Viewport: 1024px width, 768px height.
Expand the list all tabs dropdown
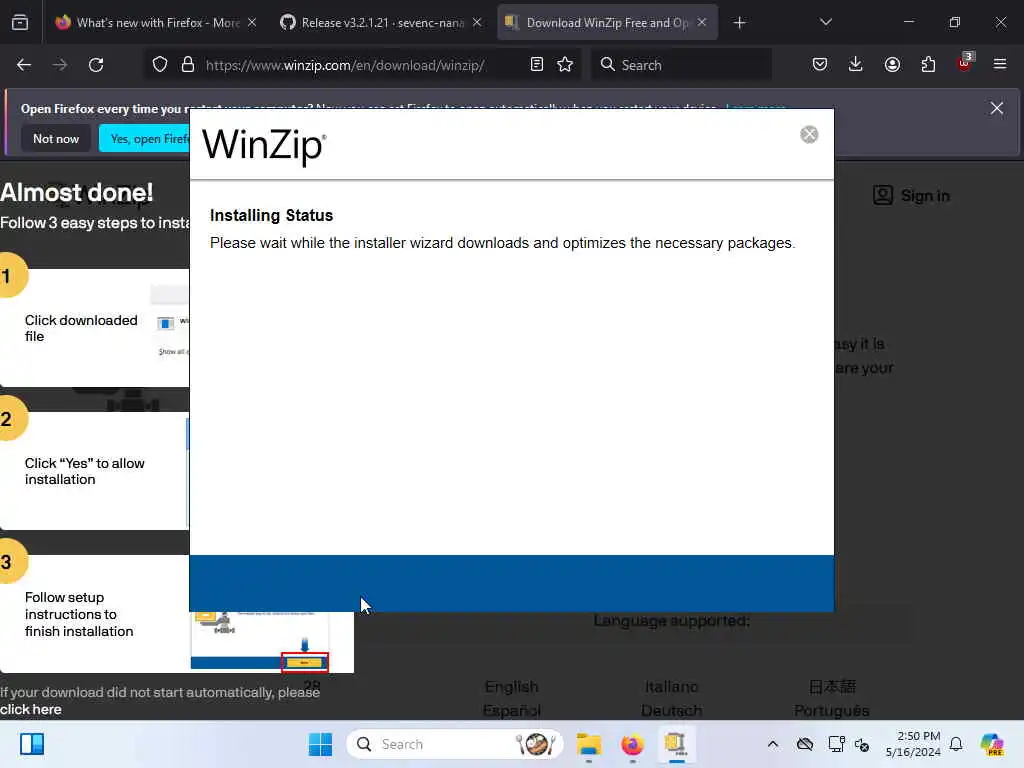pyautogui.click(x=825, y=23)
